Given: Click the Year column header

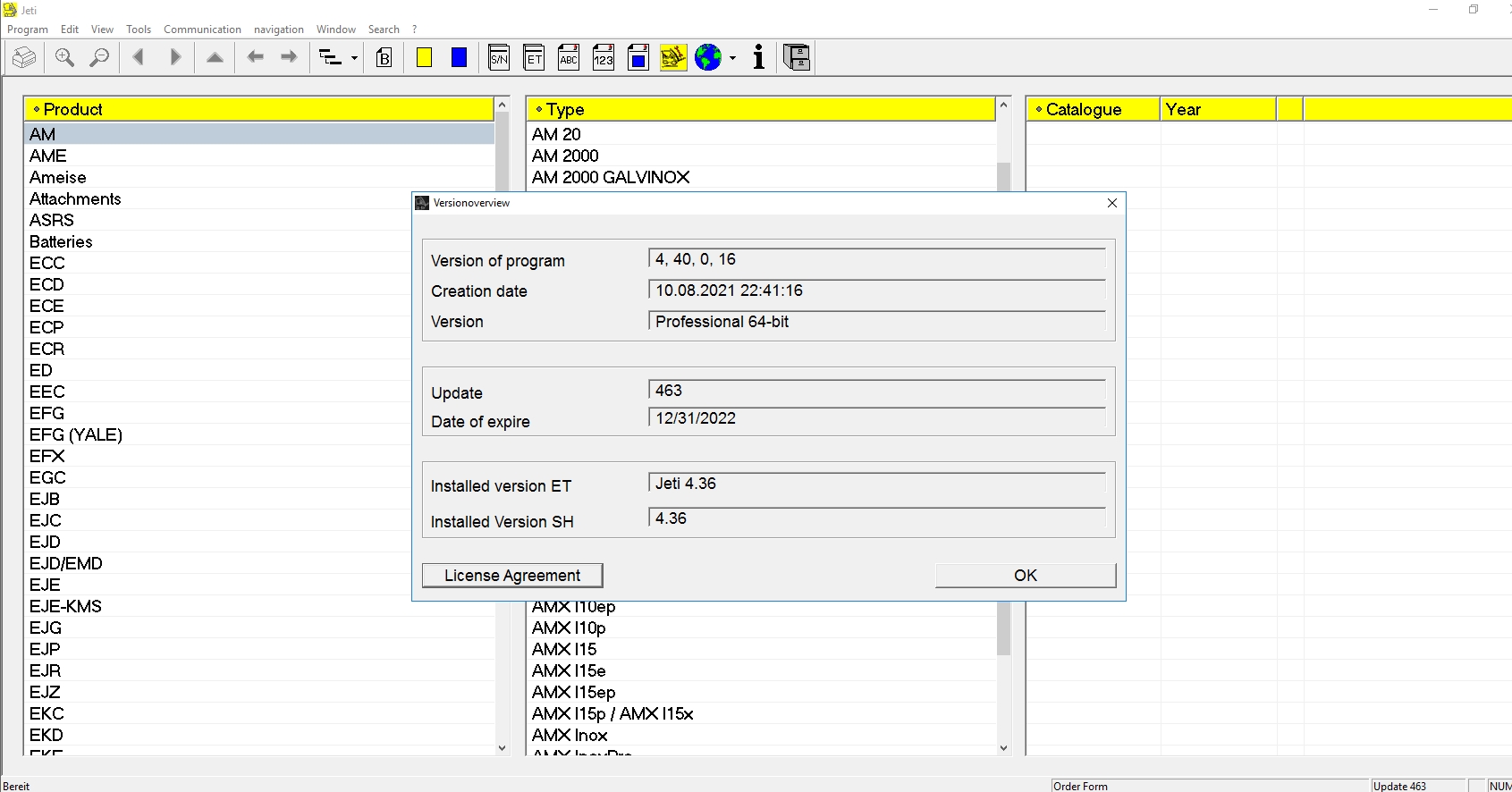Looking at the screenshot, I should pyautogui.click(x=1219, y=109).
